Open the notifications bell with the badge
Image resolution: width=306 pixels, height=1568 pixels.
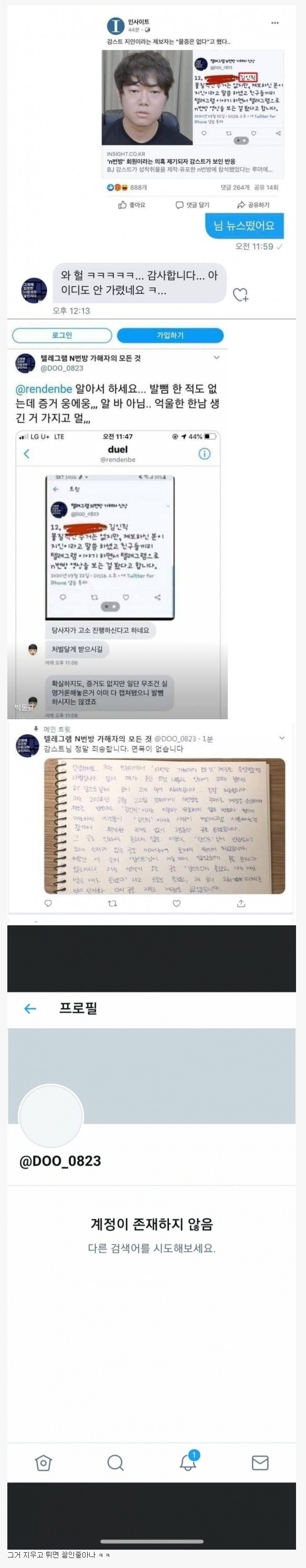point(188,1461)
